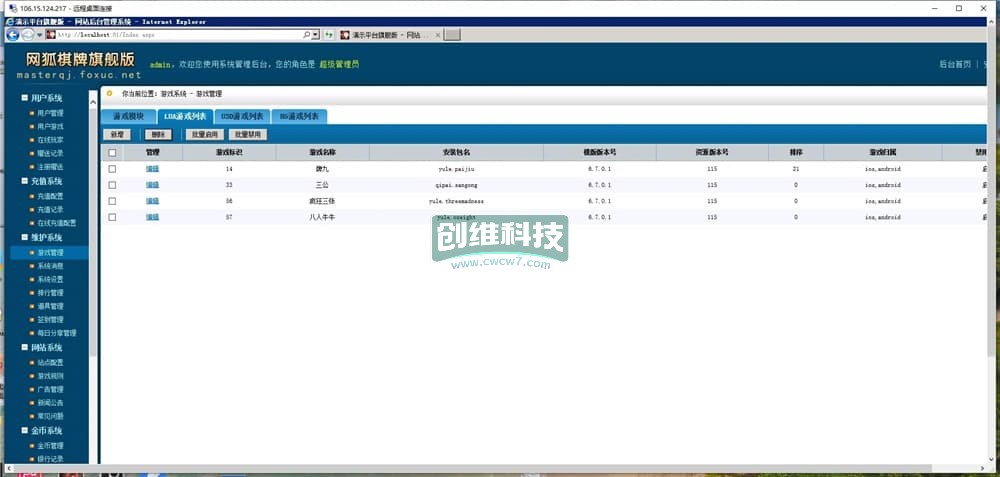Collapse the 金币系统 sidebar group
The height and width of the screenshot is (477, 1000).
pos(25,430)
